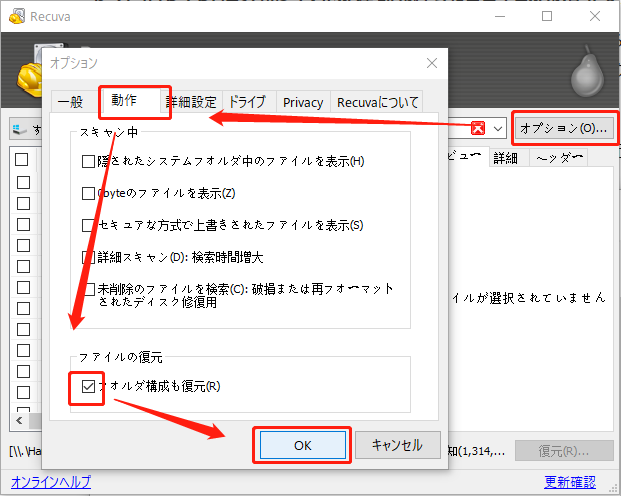
Task: Switch to the 動作 tab
Action: point(131,101)
